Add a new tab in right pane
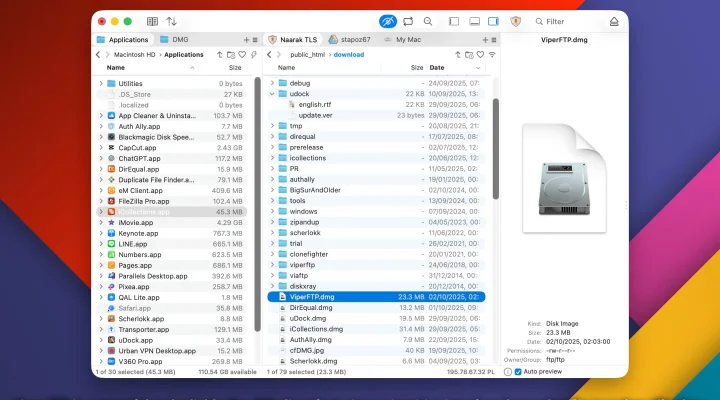 coord(485,40)
